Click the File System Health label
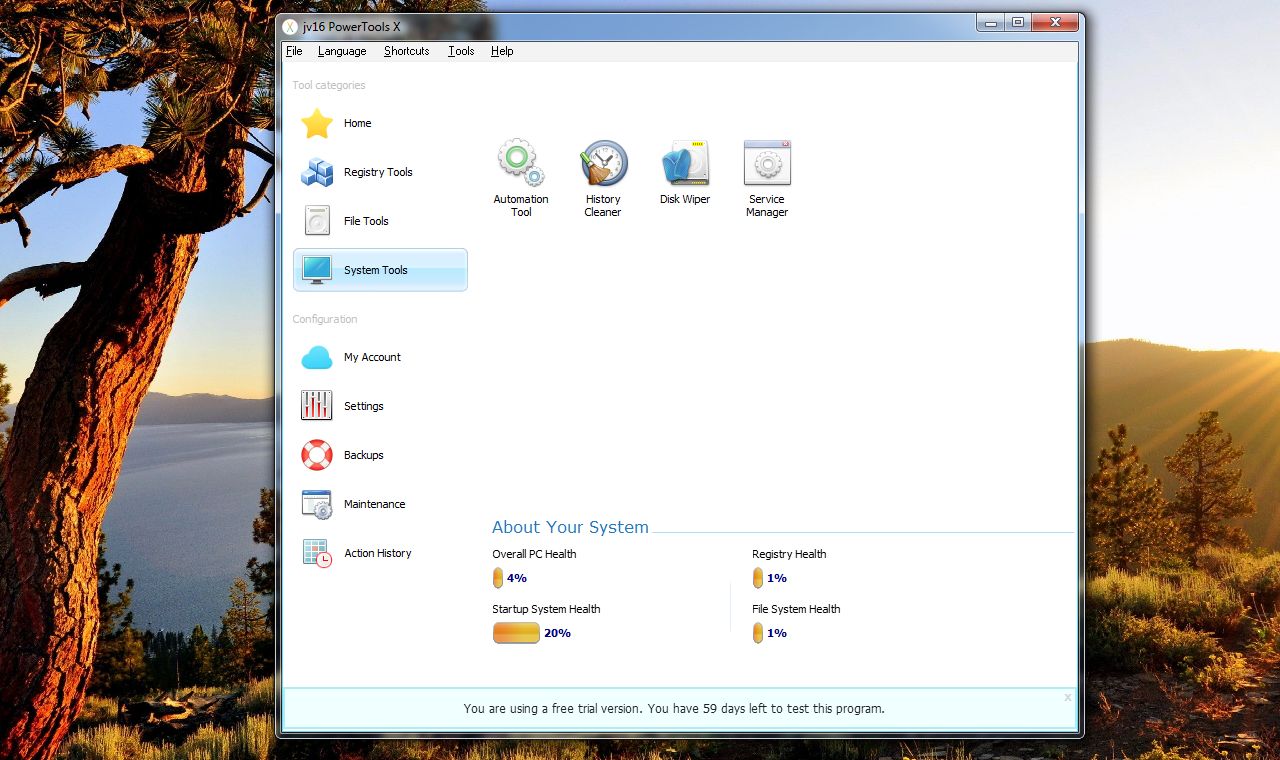The image size is (1280, 760). click(796, 609)
